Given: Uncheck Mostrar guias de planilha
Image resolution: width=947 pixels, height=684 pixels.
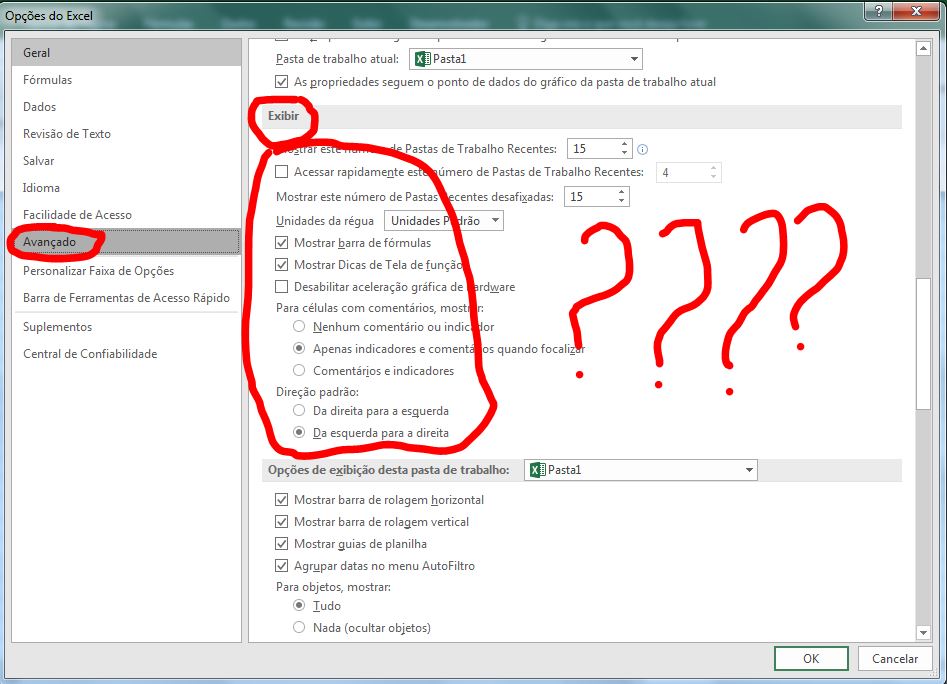Looking at the screenshot, I should pos(281,543).
